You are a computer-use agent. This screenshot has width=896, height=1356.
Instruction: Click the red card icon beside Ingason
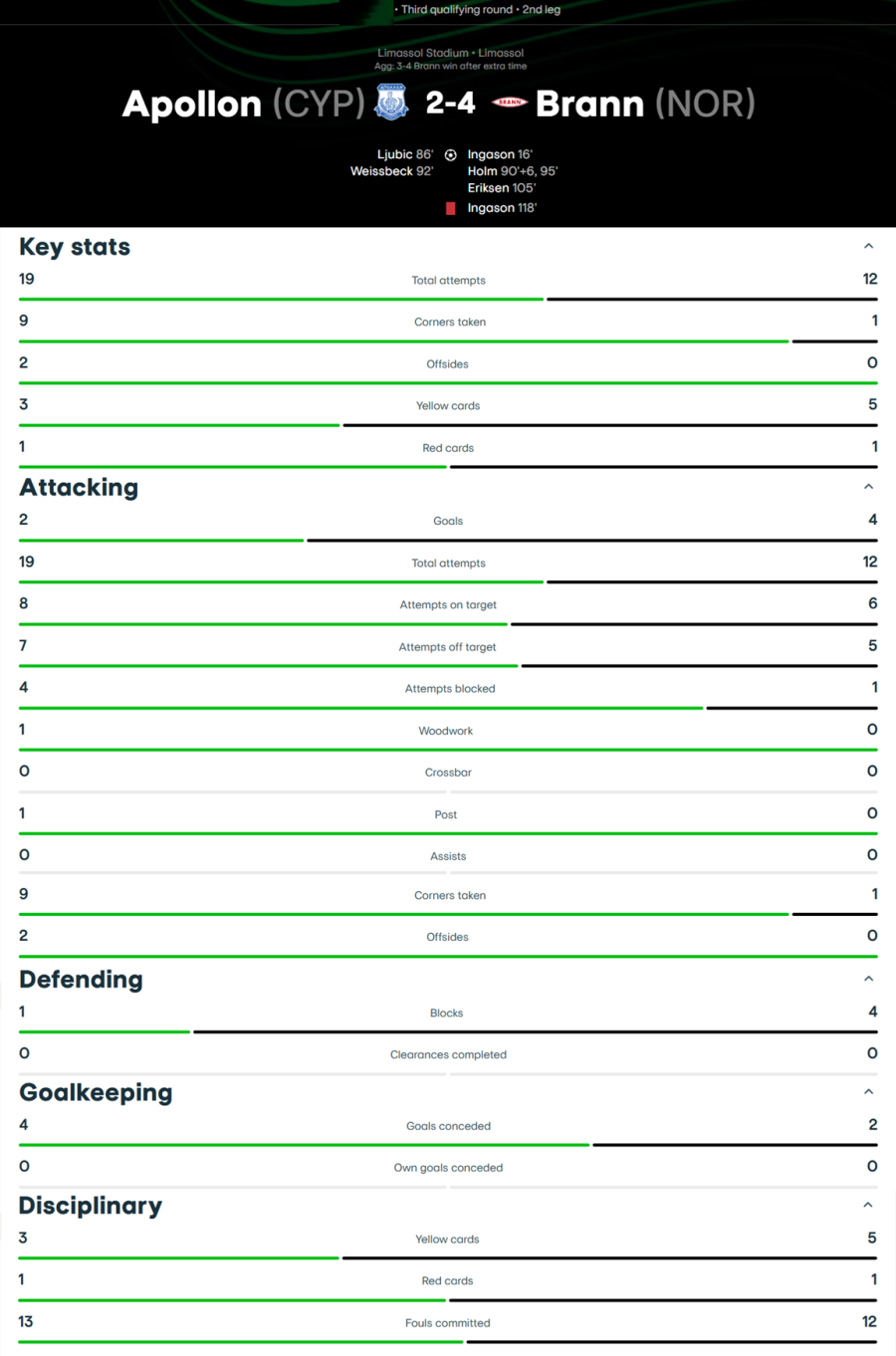click(450, 208)
